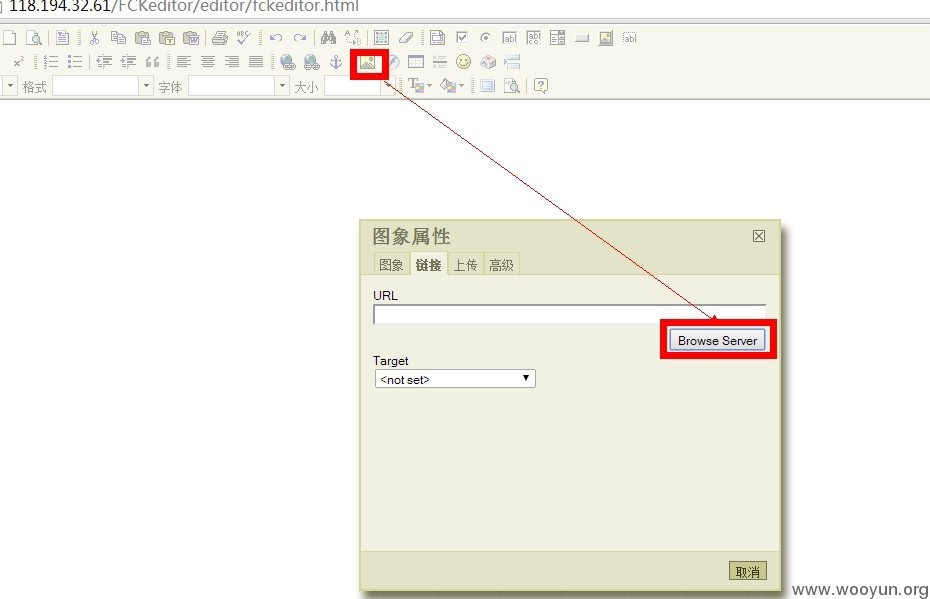
Task: Insert an Anchor
Action: [336, 62]
